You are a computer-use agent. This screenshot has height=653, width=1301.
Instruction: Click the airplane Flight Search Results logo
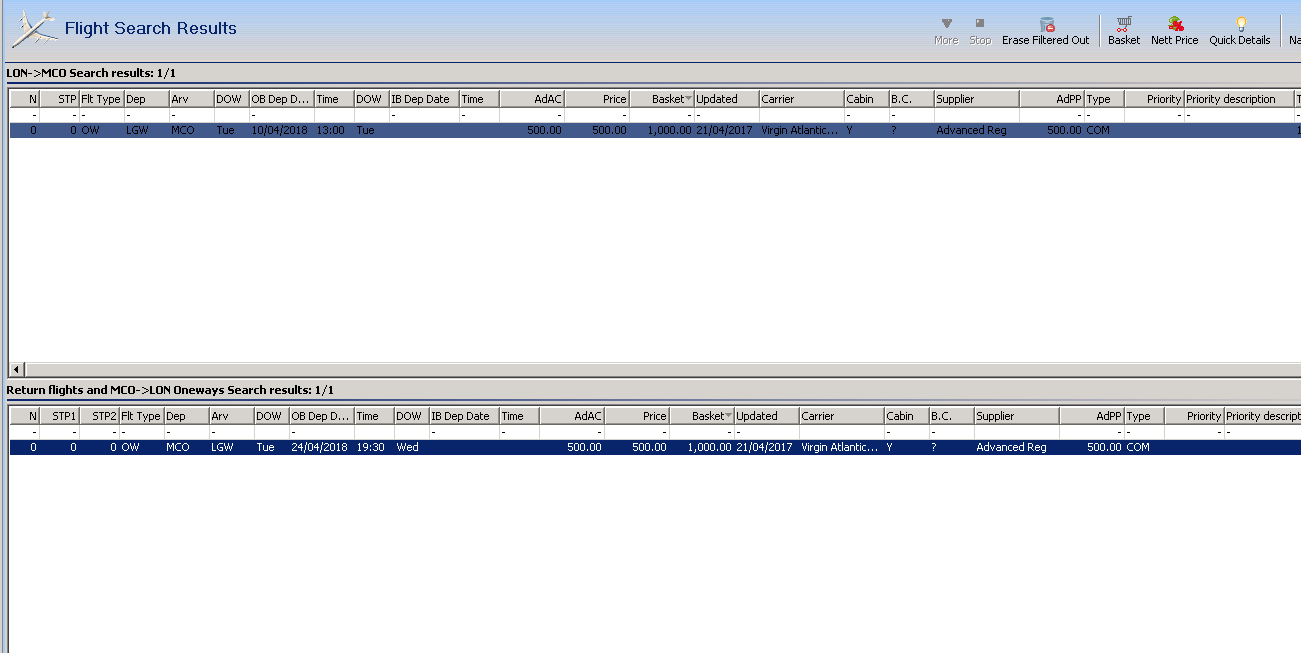pos(34,29)
